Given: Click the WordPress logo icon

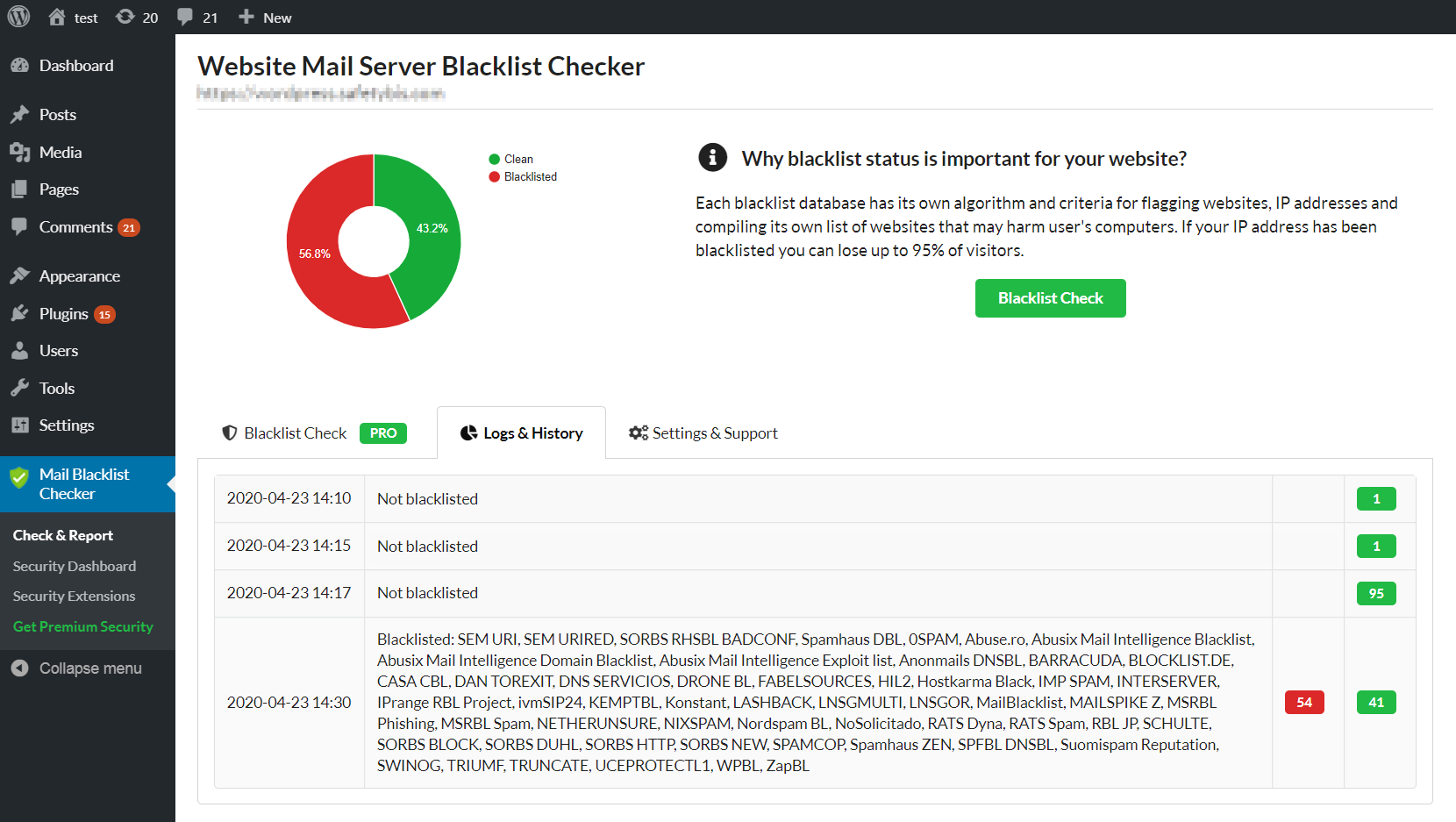Looking at the screenshot, I should (18, 17).
